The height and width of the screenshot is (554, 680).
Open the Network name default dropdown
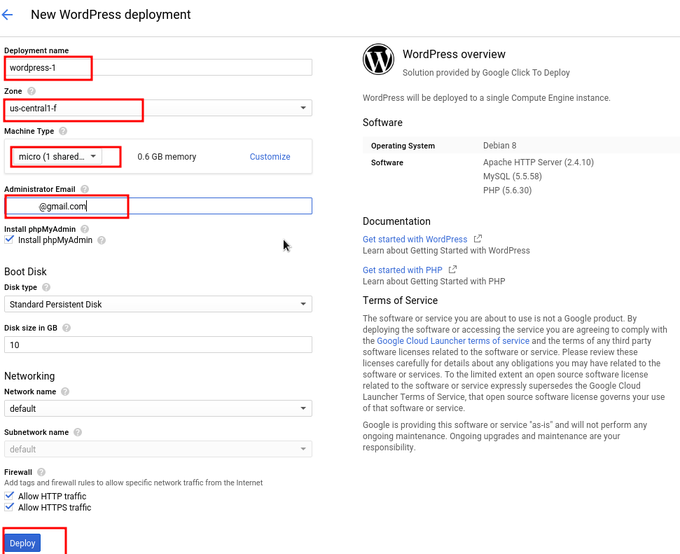click(x=158, y=408)
